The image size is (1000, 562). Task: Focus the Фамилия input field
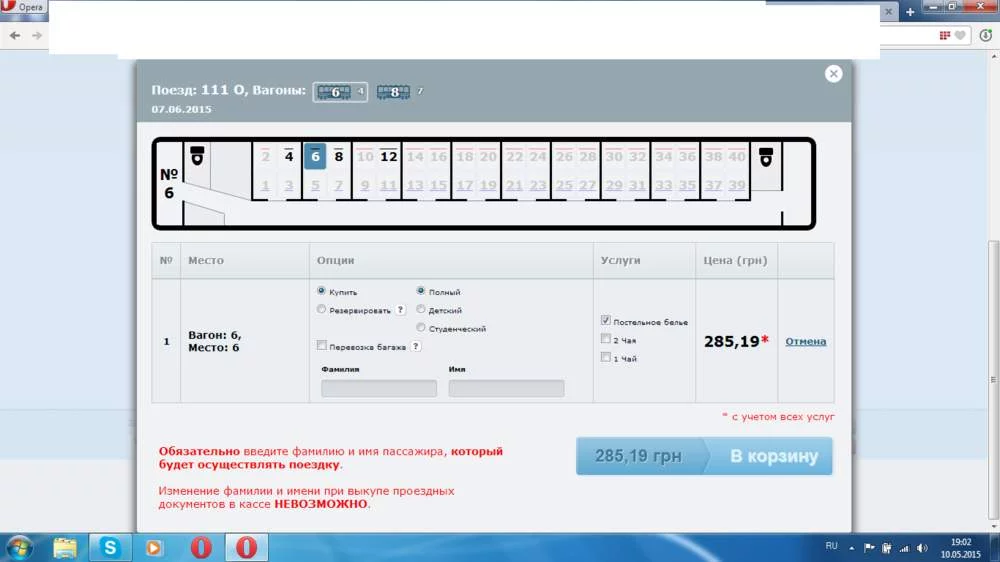379,388
